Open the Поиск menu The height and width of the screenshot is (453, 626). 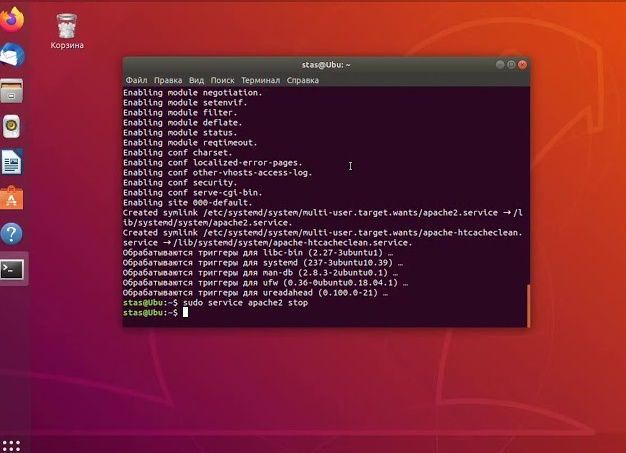tap(222, 80)
